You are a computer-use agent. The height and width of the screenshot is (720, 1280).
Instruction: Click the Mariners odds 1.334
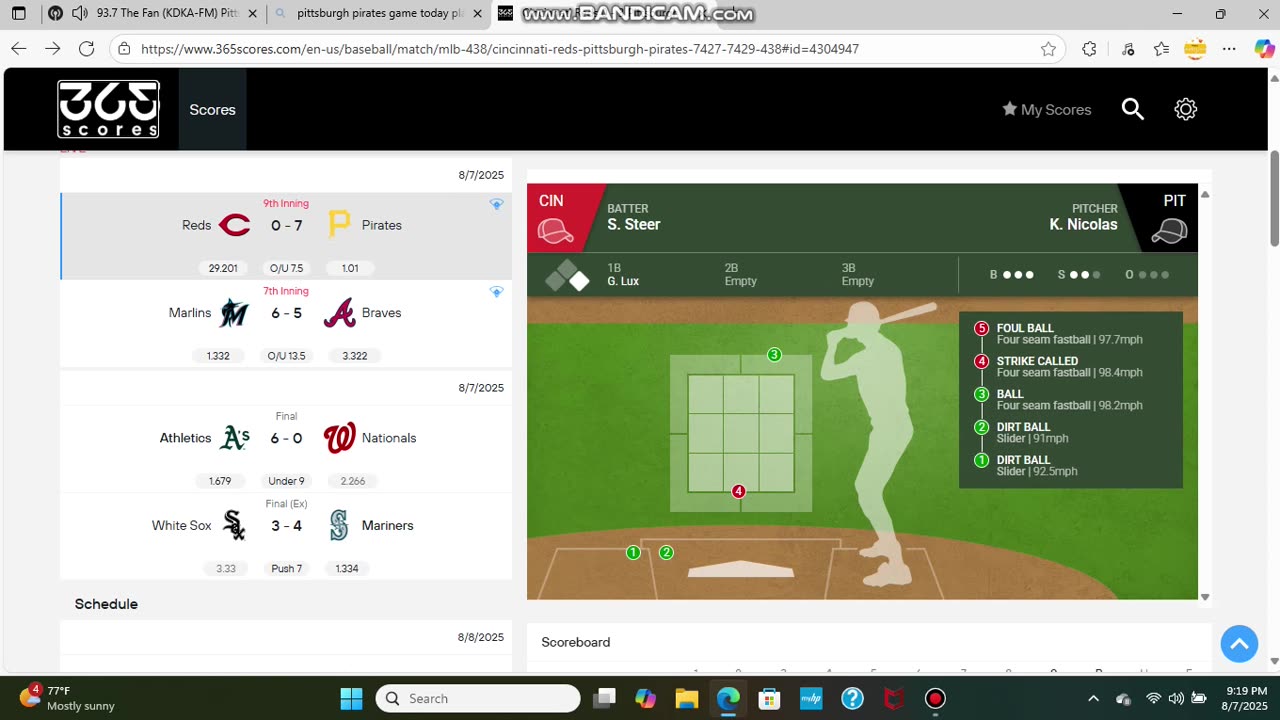[347, 569]
